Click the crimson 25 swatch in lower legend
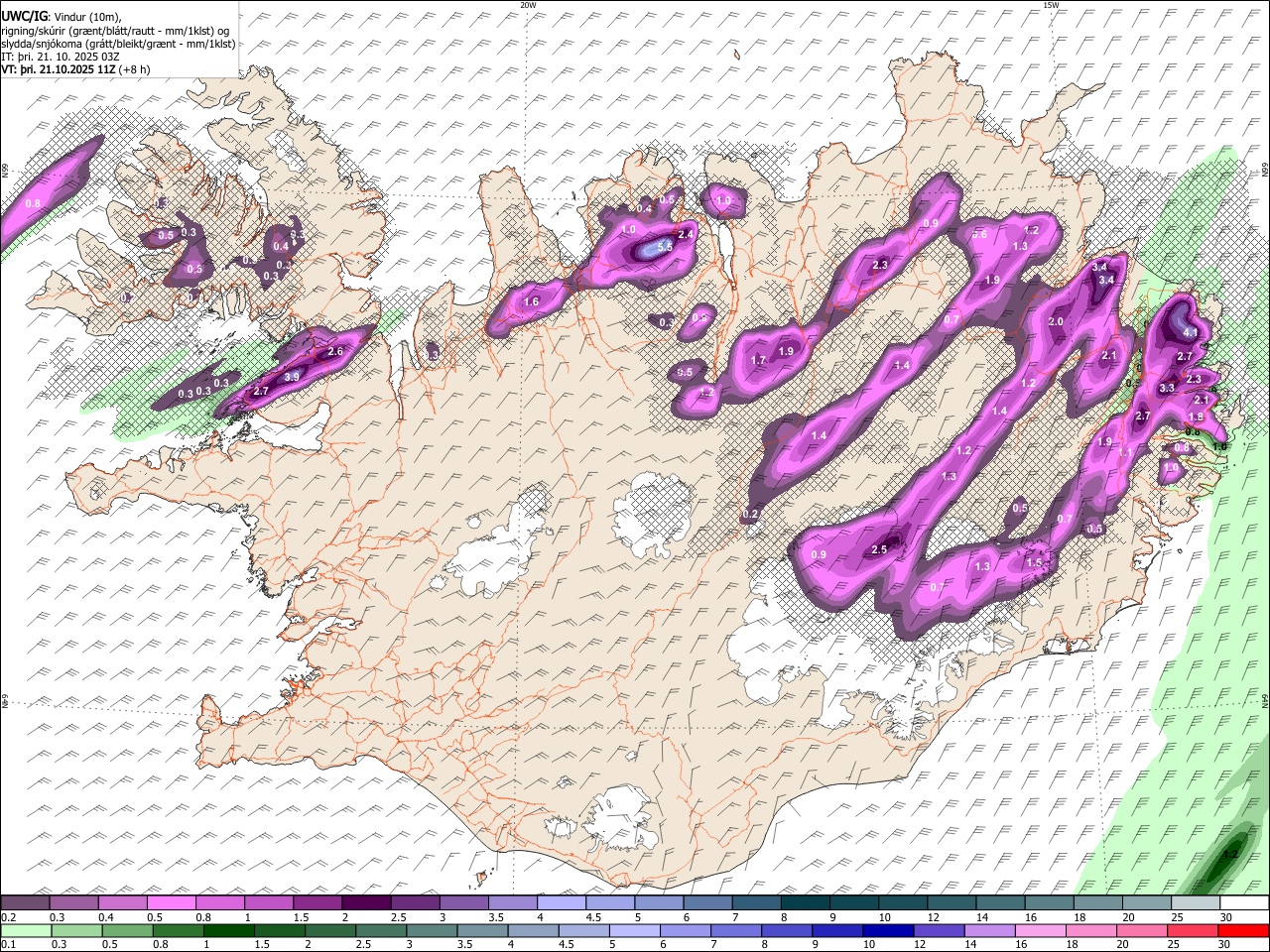 point(1194,931)
